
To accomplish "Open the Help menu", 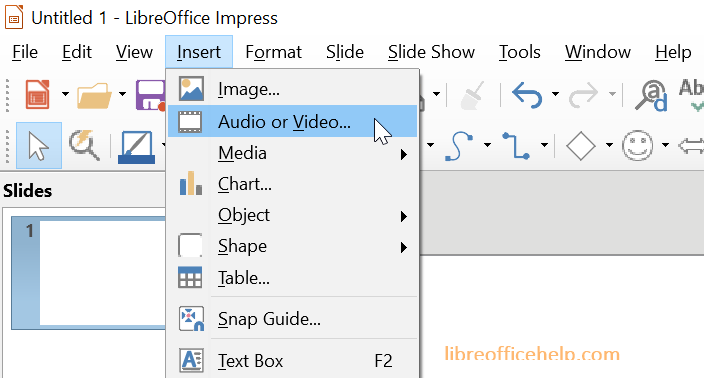I will pyautogui.click(x=673, y=52).
